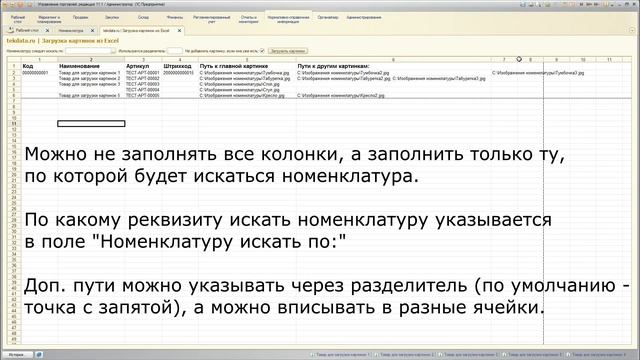Select the Штрихкод header cell
The image size is (640, 360).
[180, 66]
